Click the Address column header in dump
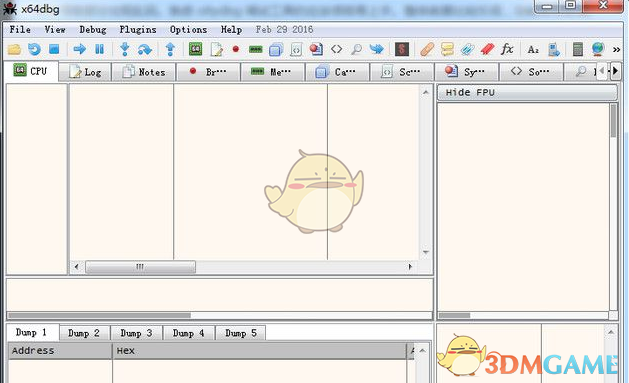Screen dimensions: 629x383 click(x=60, y=351)
